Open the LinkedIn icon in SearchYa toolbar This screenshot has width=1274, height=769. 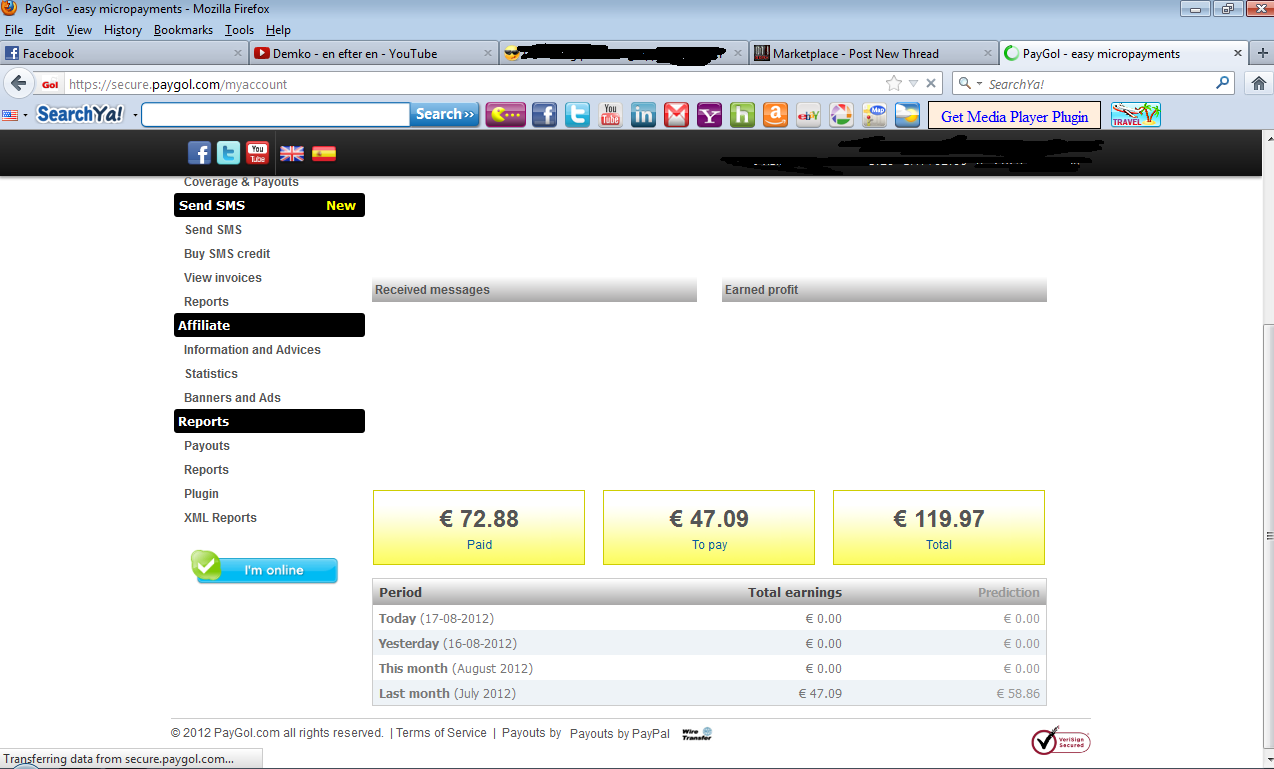[x=643, y=115]
